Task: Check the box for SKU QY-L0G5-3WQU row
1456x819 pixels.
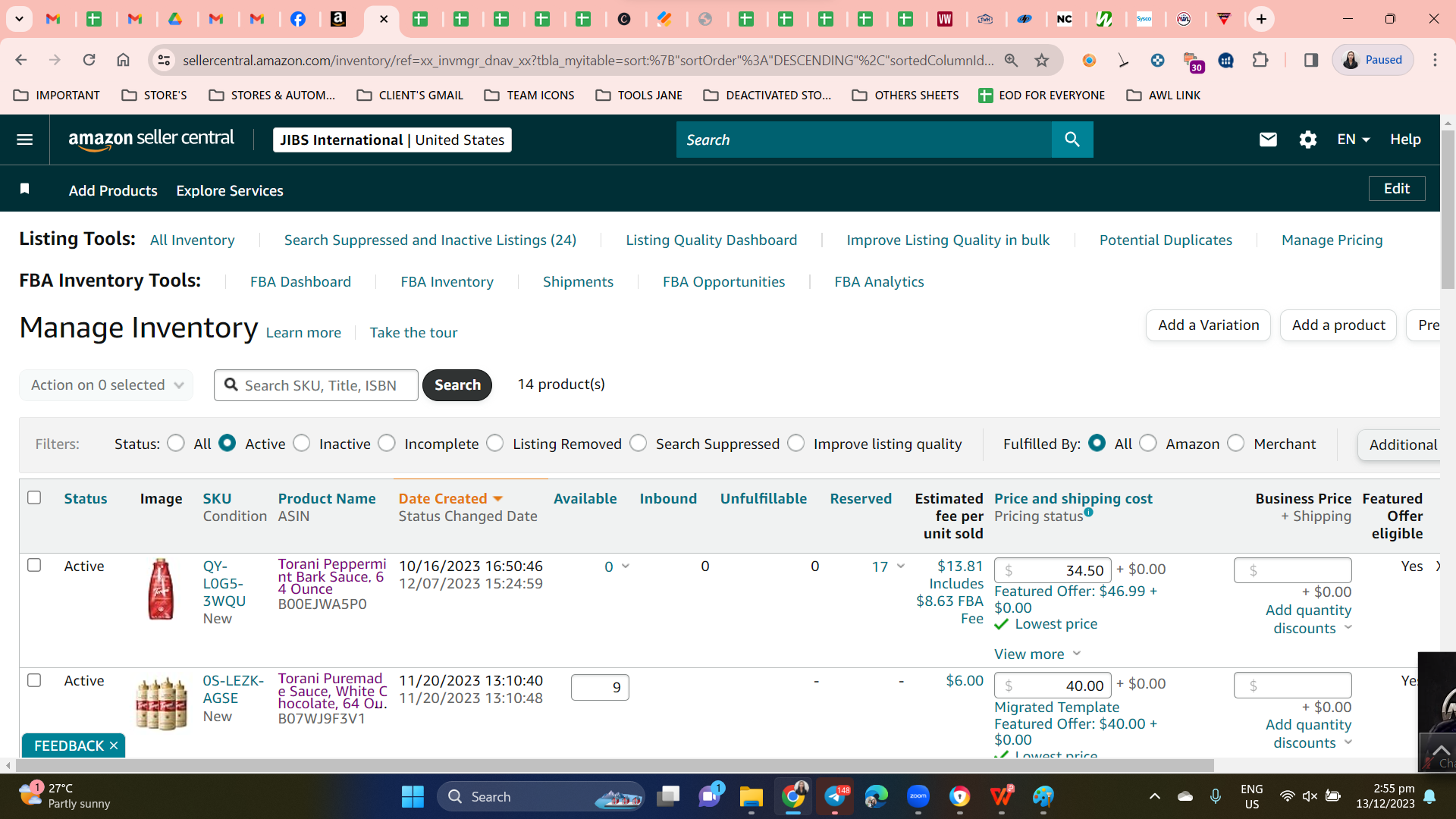Action: (x=34, y=565)
